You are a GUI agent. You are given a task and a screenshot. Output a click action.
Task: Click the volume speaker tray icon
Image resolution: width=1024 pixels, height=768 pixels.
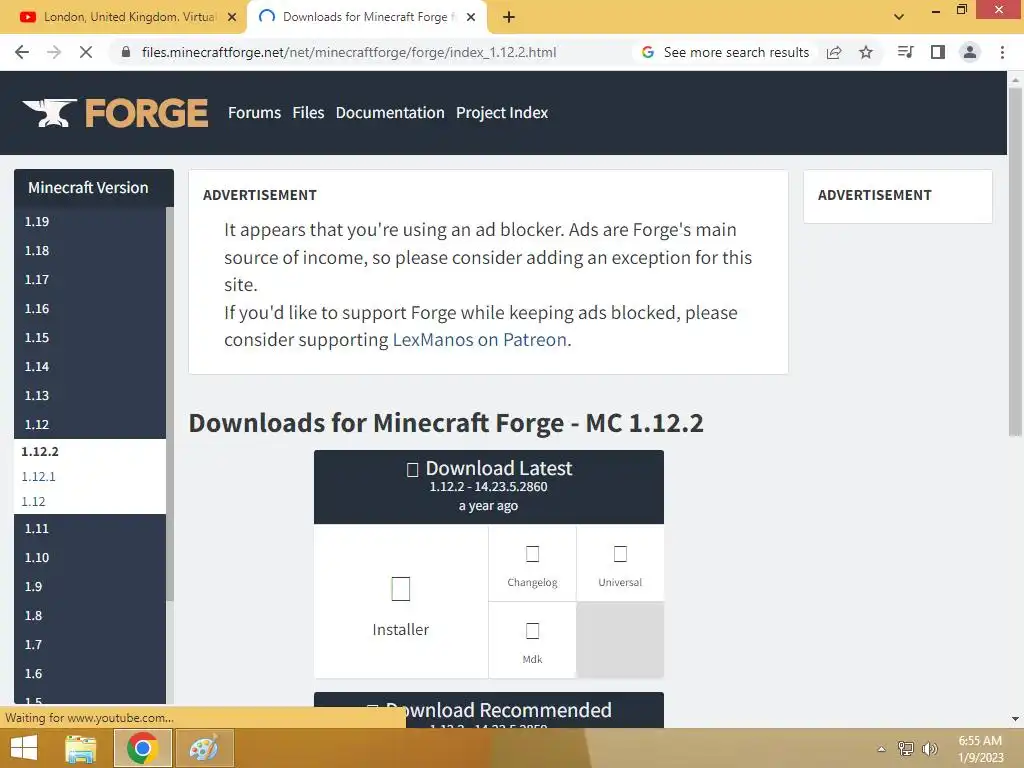[930, 748]
